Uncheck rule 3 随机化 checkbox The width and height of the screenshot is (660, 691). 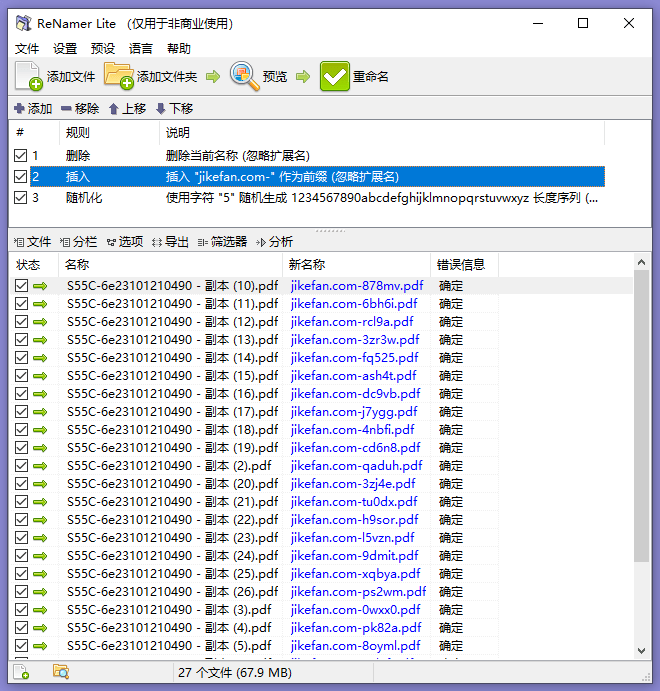coord(21,197)
